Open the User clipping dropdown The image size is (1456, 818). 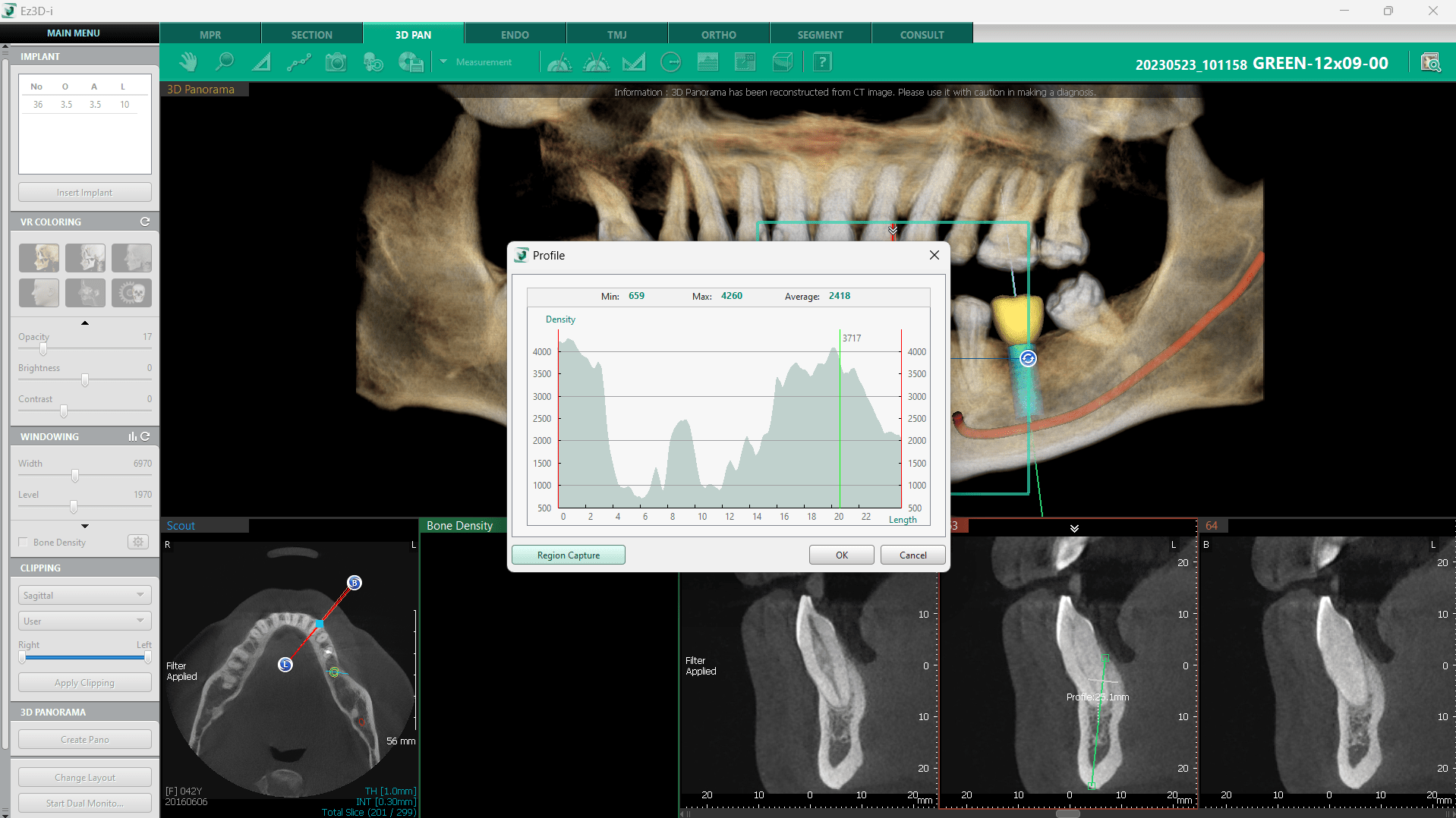(84, 621)
